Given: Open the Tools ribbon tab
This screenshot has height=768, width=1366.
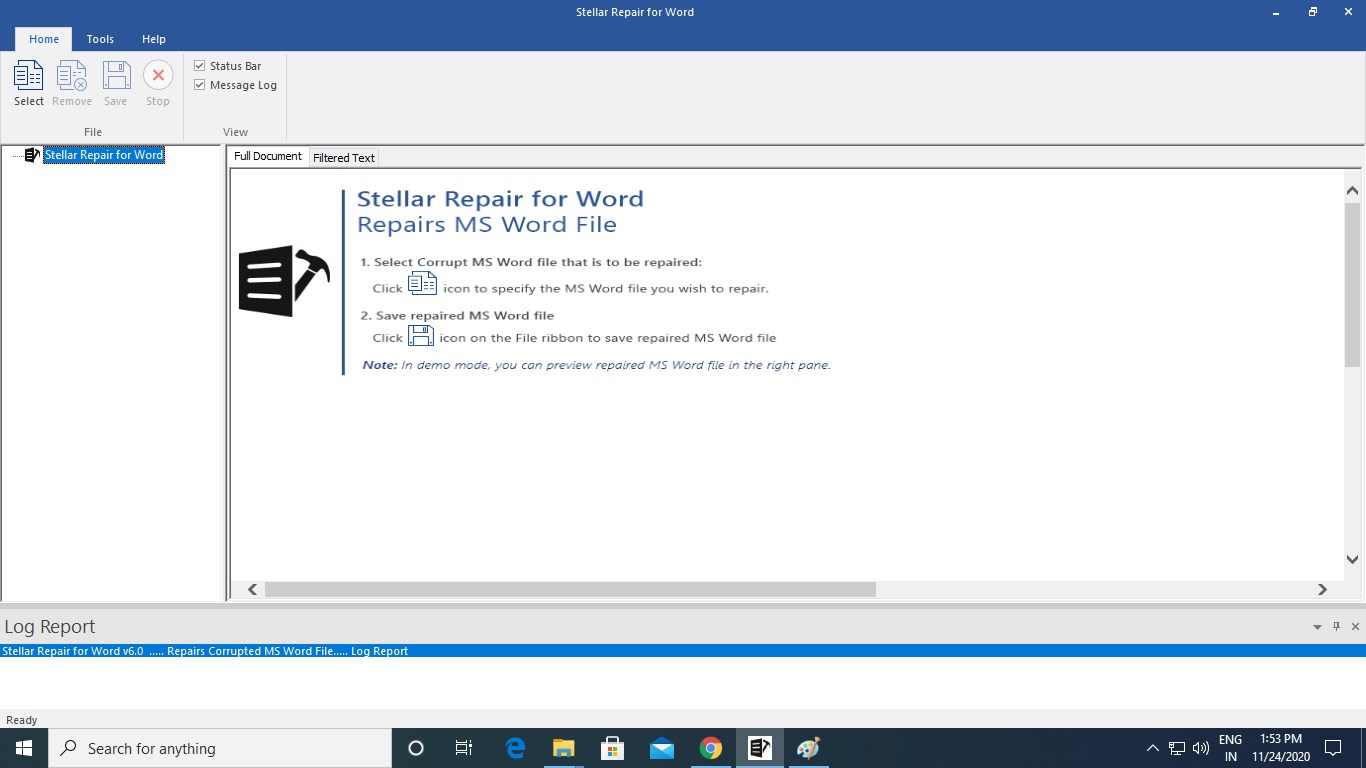Looking at the screenshot, I should (x=100, y=39).
